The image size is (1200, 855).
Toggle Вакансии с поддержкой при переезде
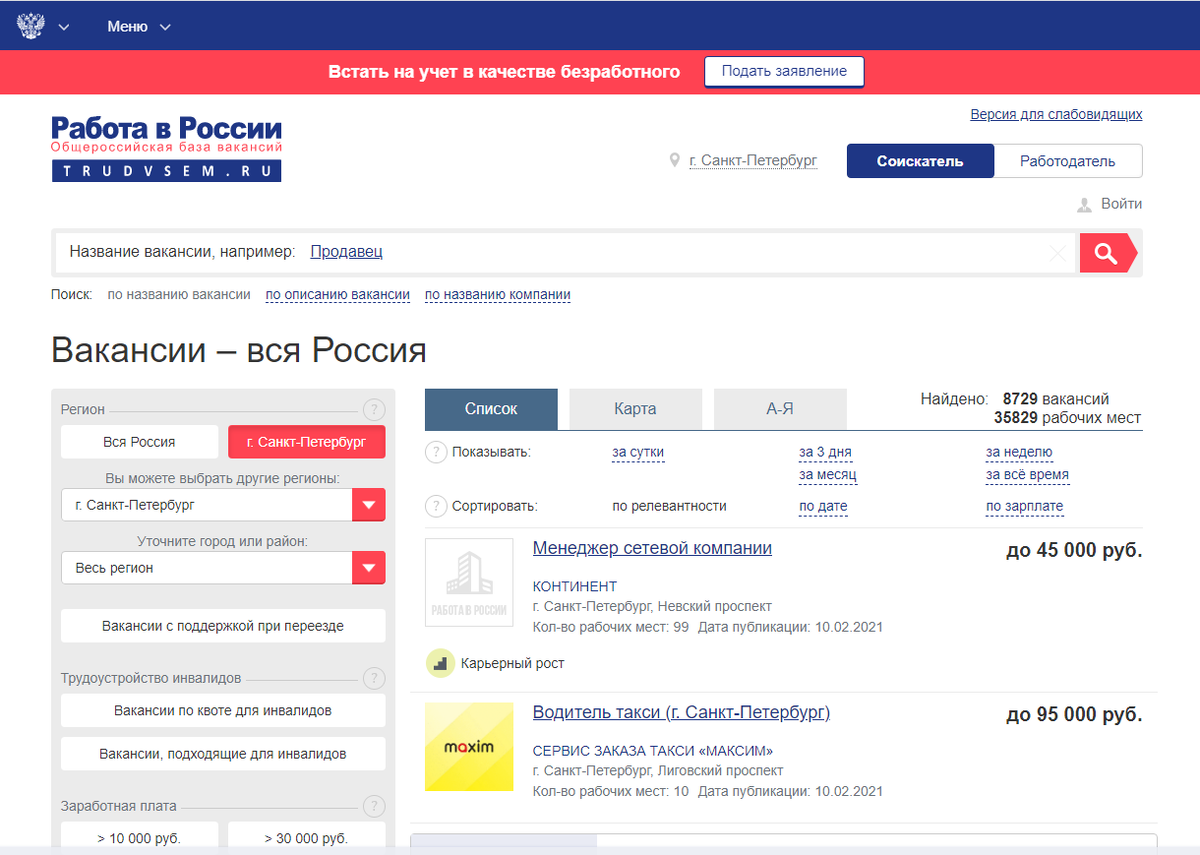[223, 626]
